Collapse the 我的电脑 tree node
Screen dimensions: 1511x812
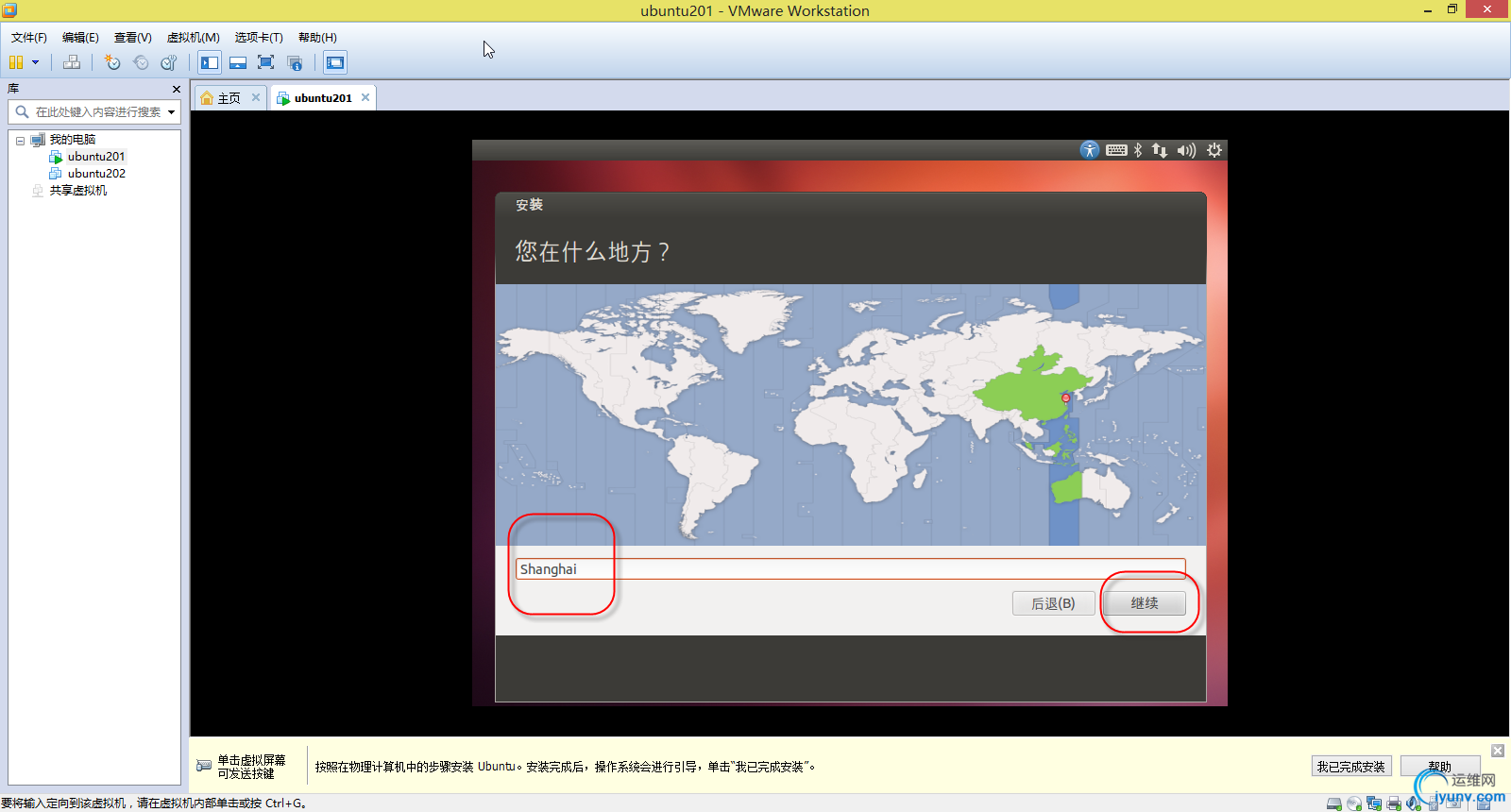[x=20, y=141]
